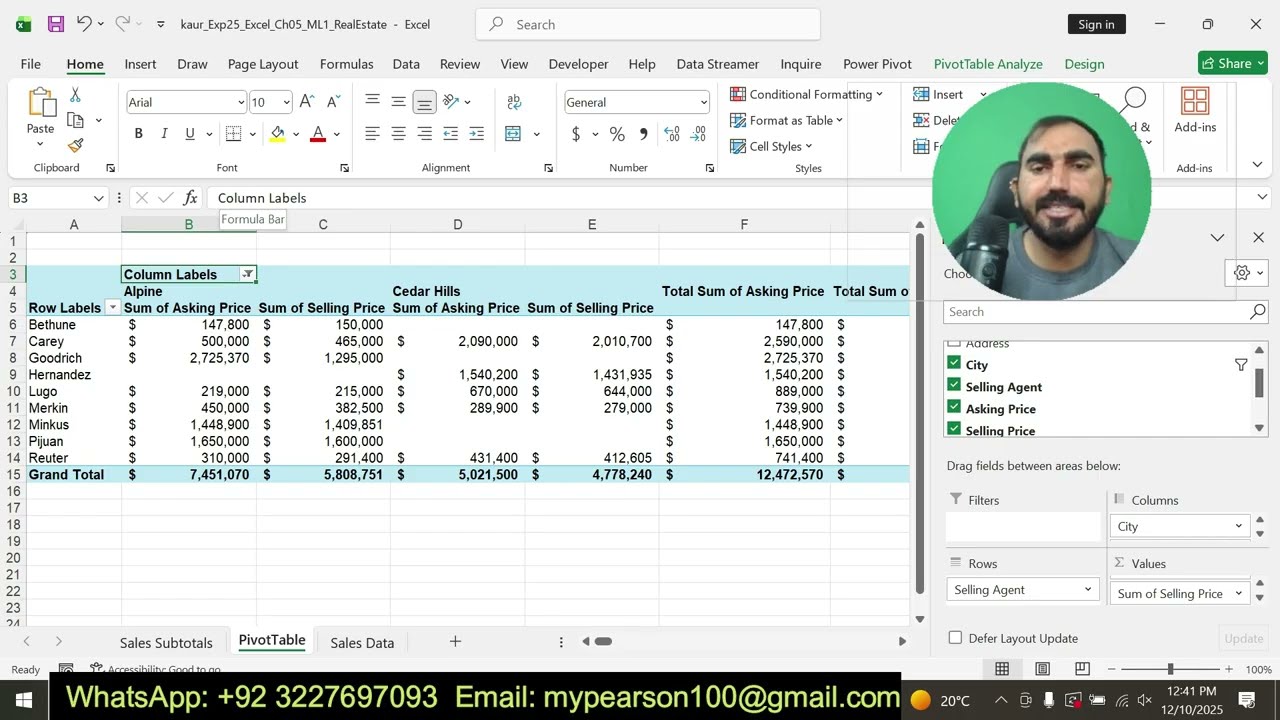Viewport: 1280px width, 720px height.
Task: Click the Borders icon
Action: [233, 134]
